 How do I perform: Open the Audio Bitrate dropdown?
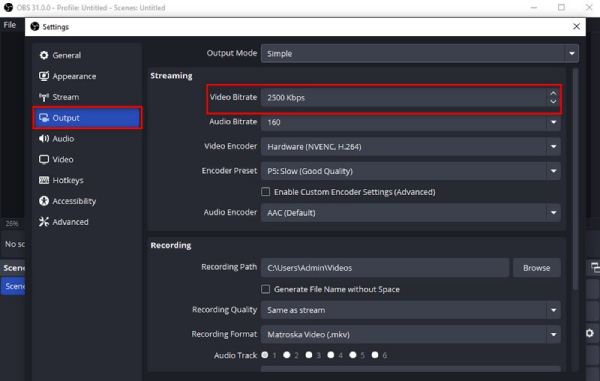411,122
